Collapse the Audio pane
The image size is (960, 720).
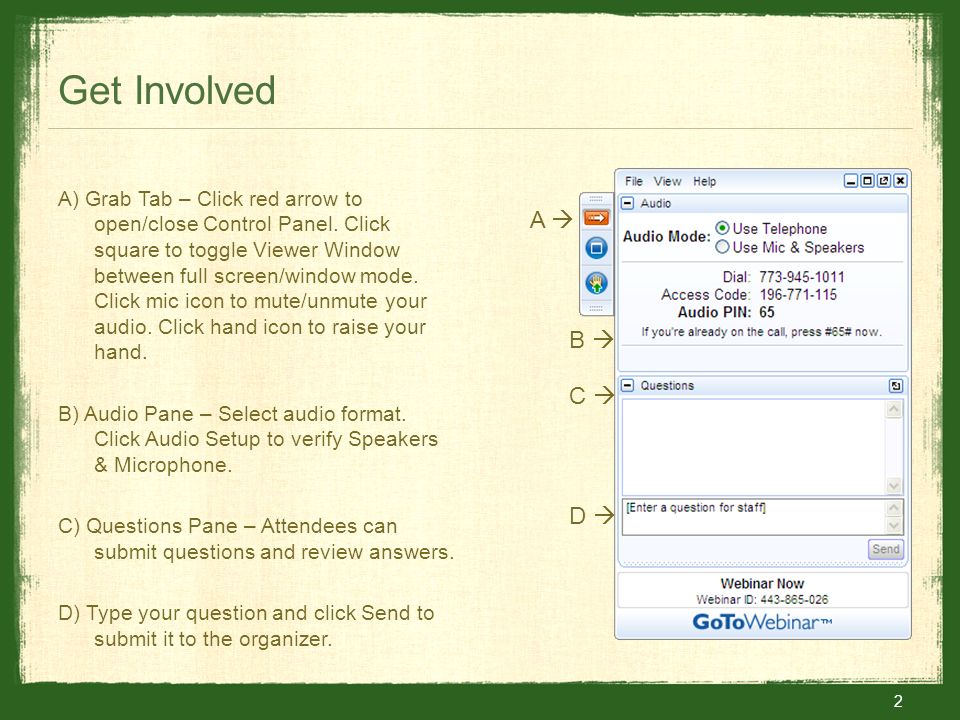(628, 203)
